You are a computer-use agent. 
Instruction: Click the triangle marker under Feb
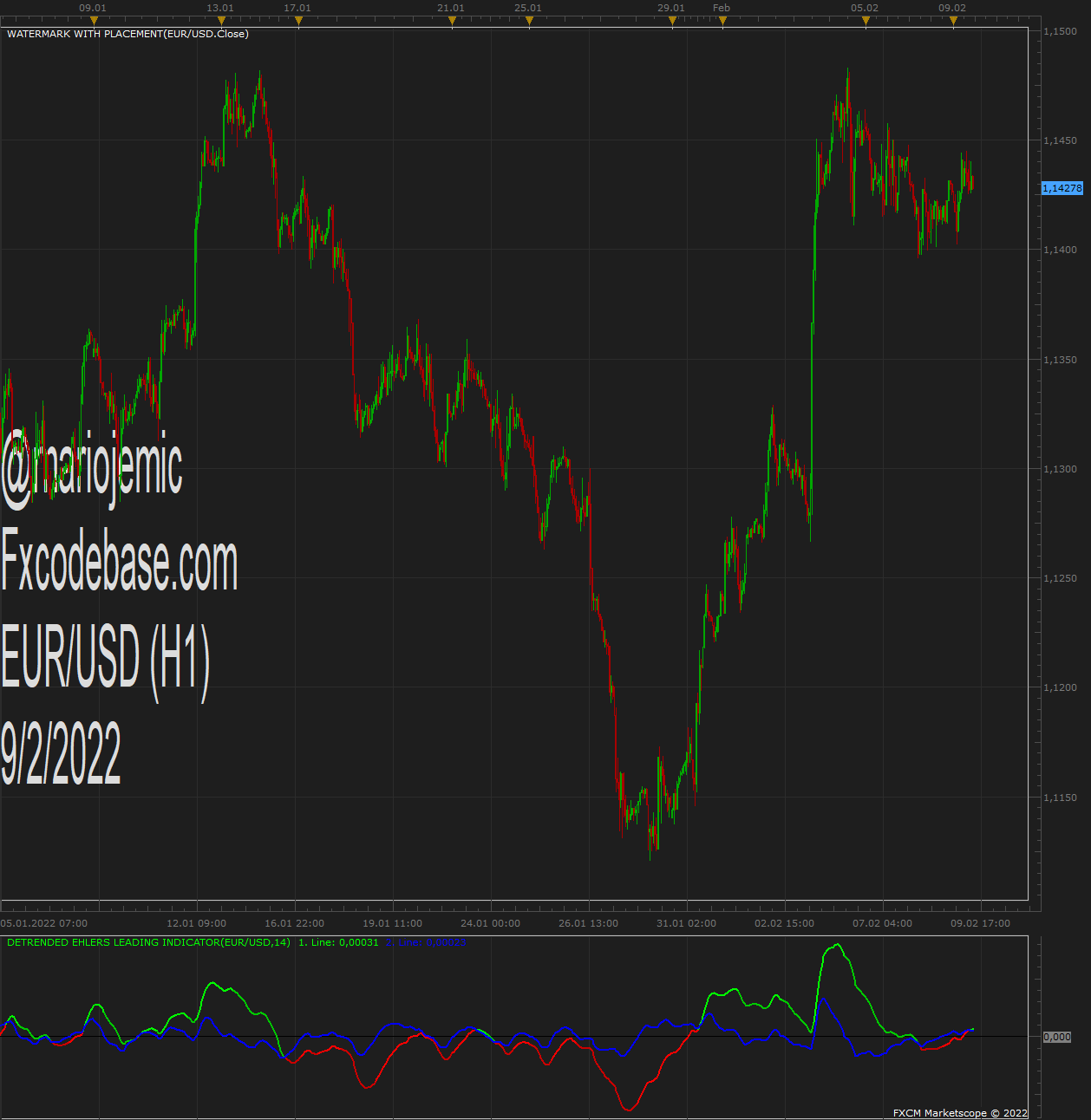(722, 21)
